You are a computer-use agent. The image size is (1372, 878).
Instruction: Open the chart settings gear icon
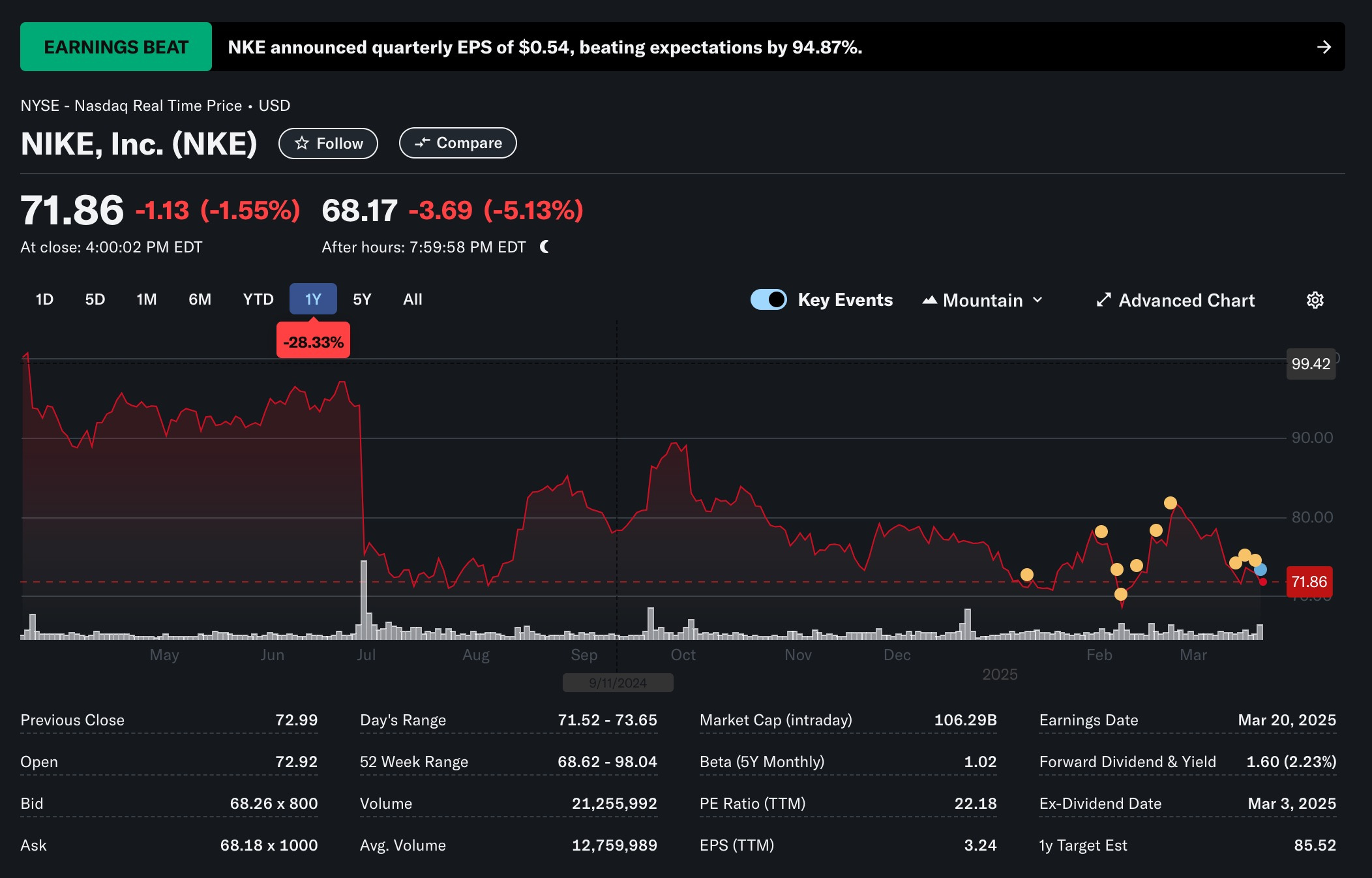tap(1315, 300)
